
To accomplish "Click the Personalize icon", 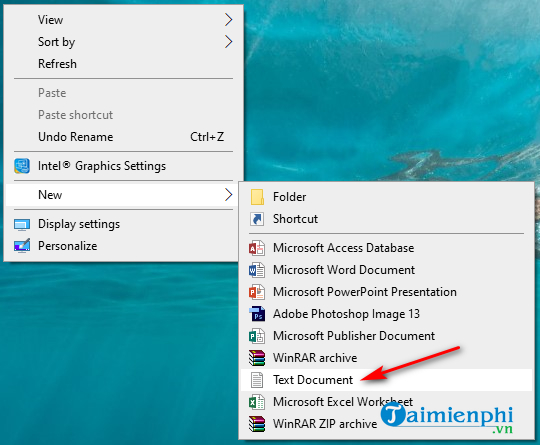I will (x=22, y=246).
